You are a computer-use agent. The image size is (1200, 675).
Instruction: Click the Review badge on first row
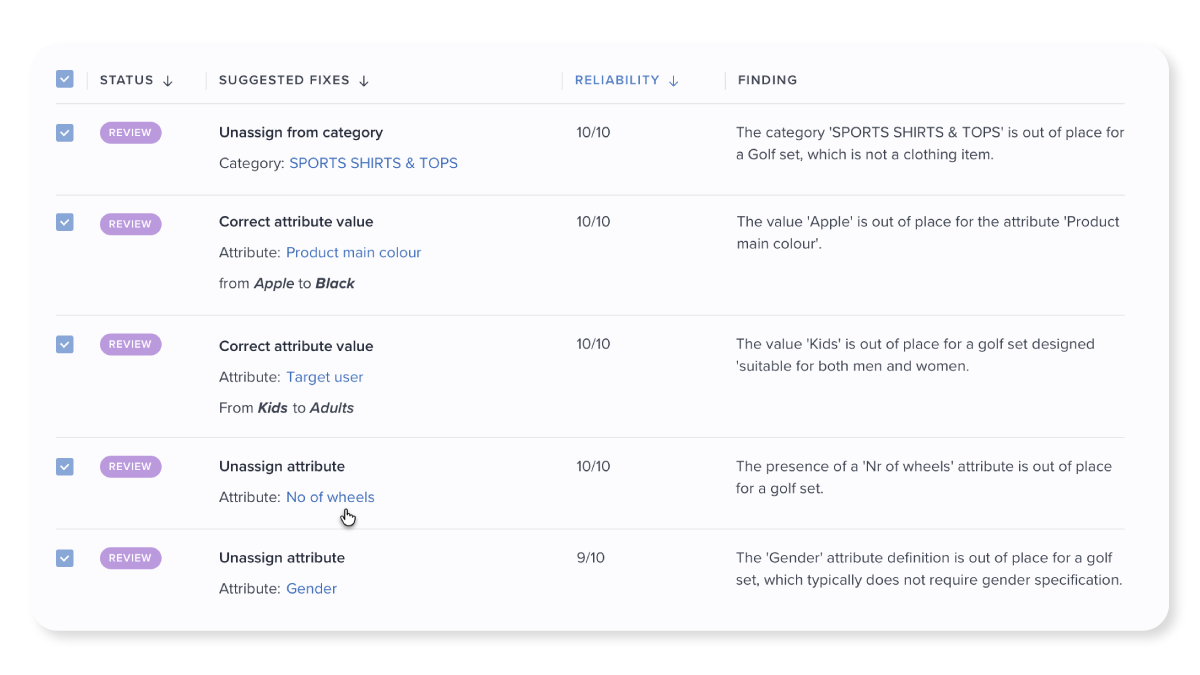[x=130, y=133]
